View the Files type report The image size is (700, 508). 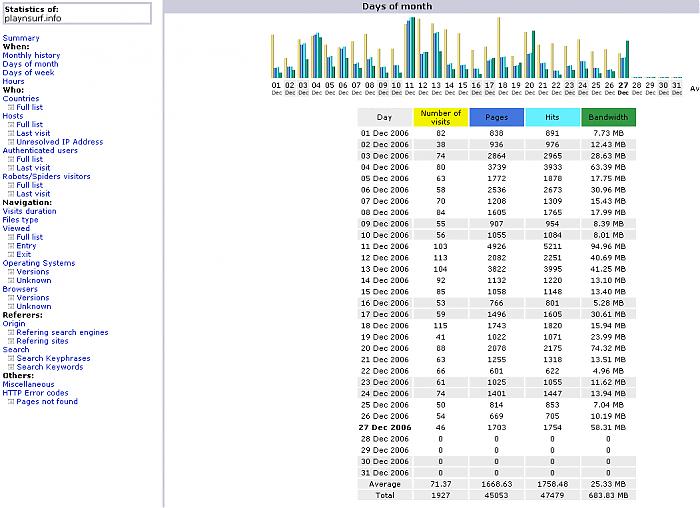coord(21,220)
